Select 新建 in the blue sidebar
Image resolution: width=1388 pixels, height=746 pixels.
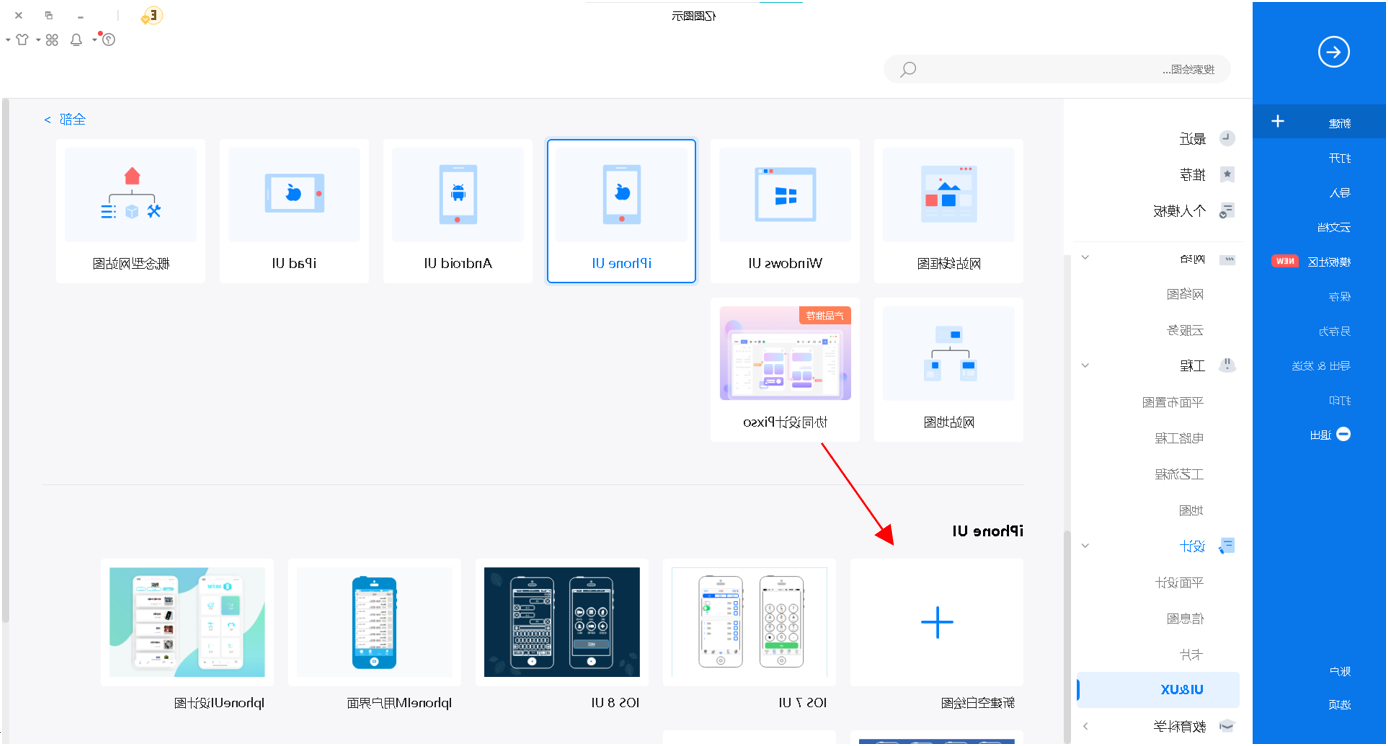(x=1339, y=124)
